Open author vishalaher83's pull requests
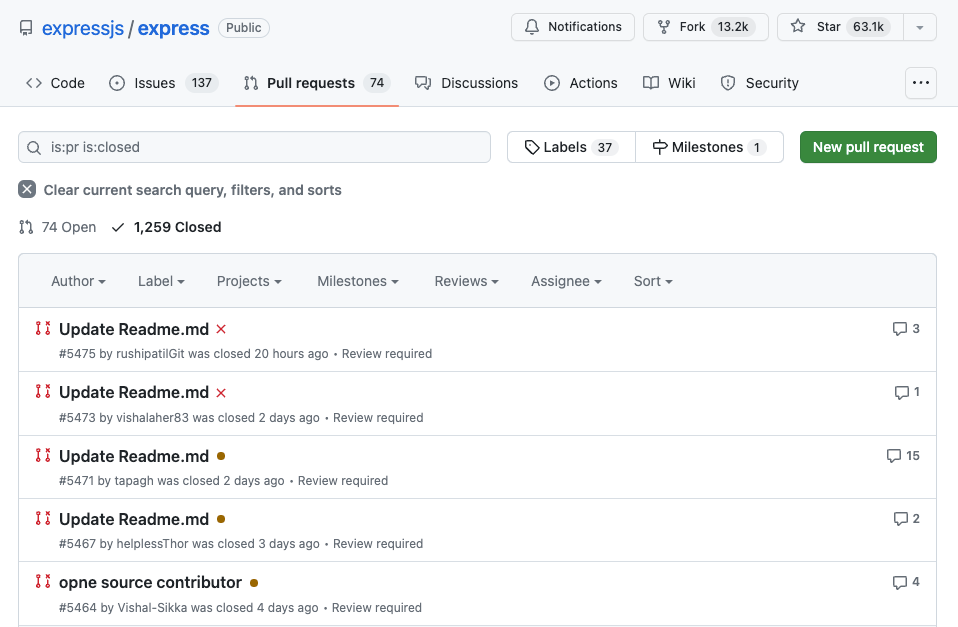 coord(153,418)
